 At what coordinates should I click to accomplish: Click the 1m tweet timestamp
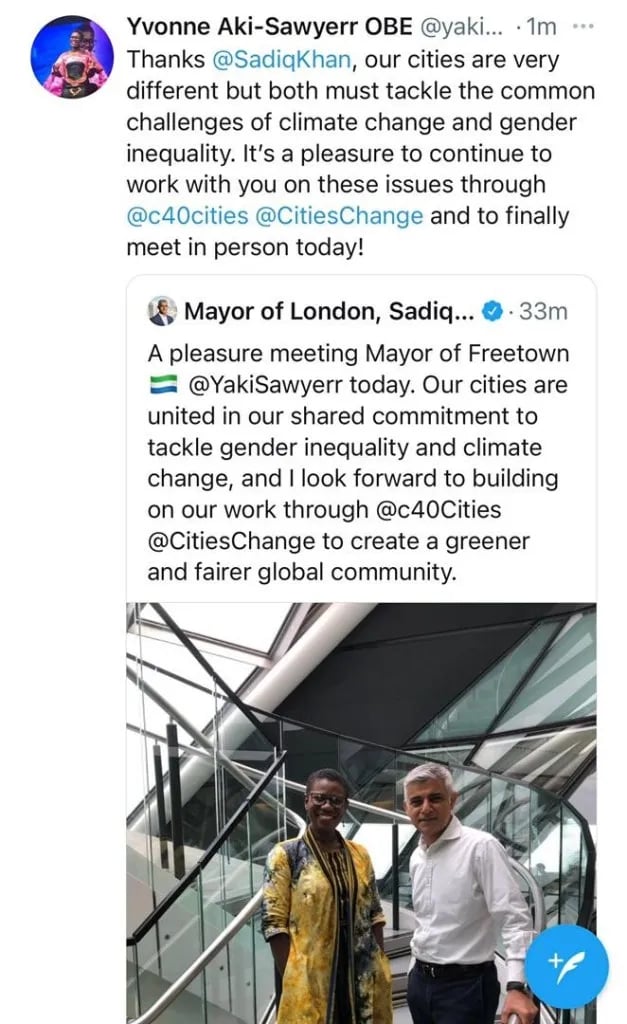[541, 28]
